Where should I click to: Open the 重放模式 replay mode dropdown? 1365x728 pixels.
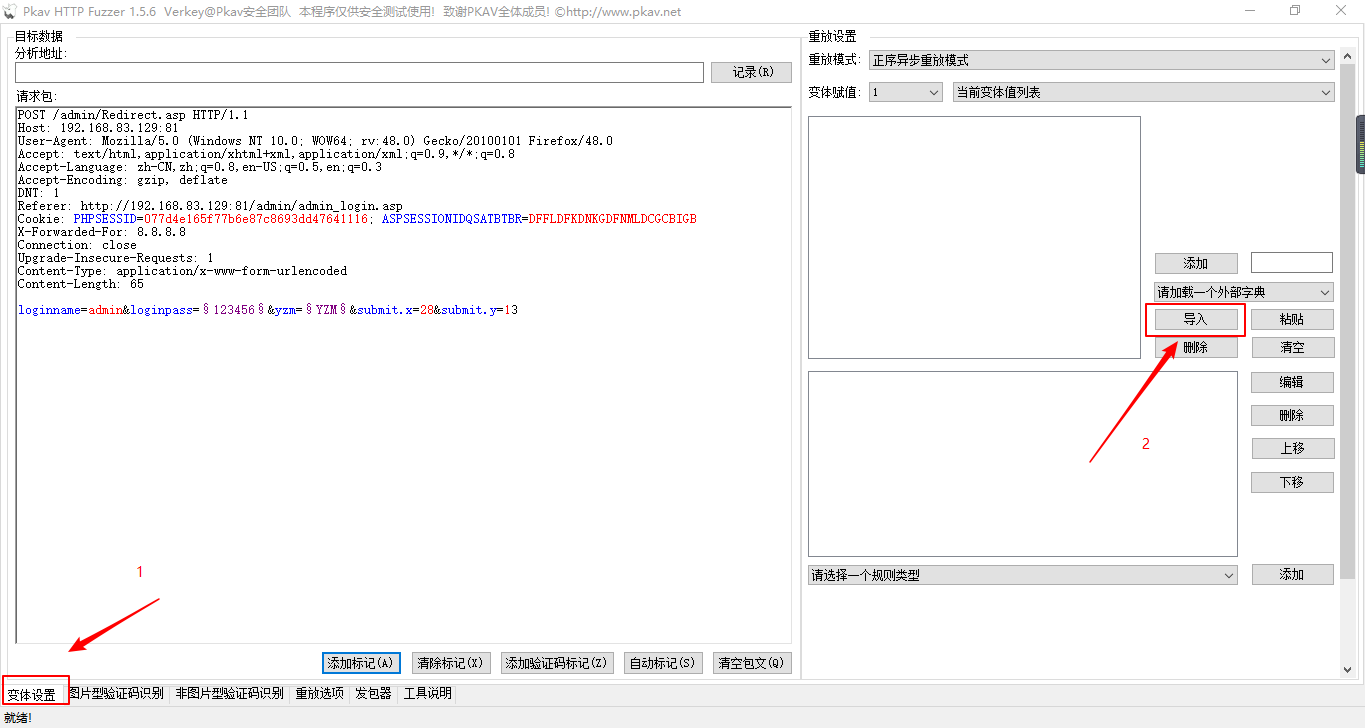[1325, 60]
